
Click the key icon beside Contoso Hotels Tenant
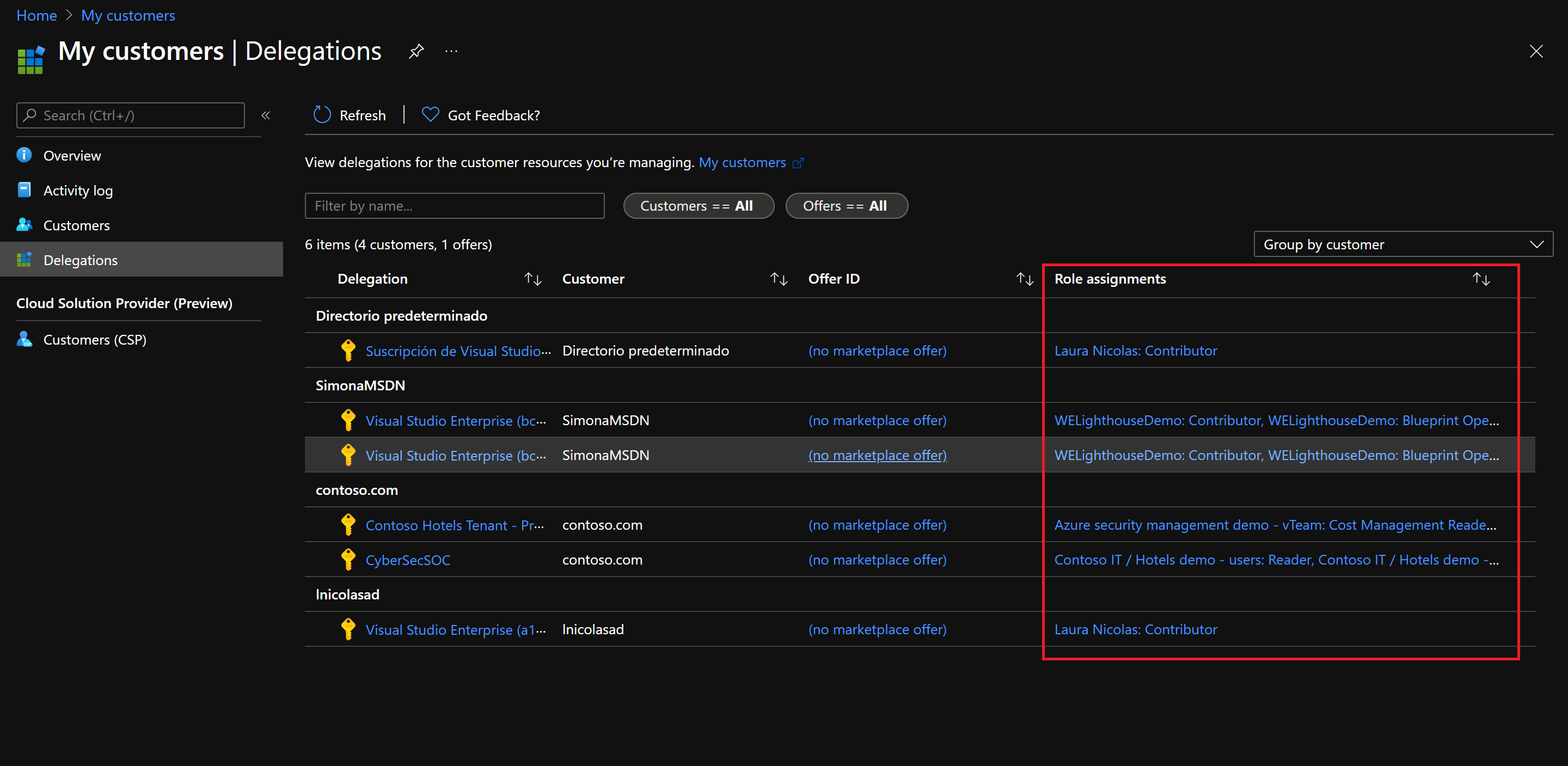pos(348,524)
